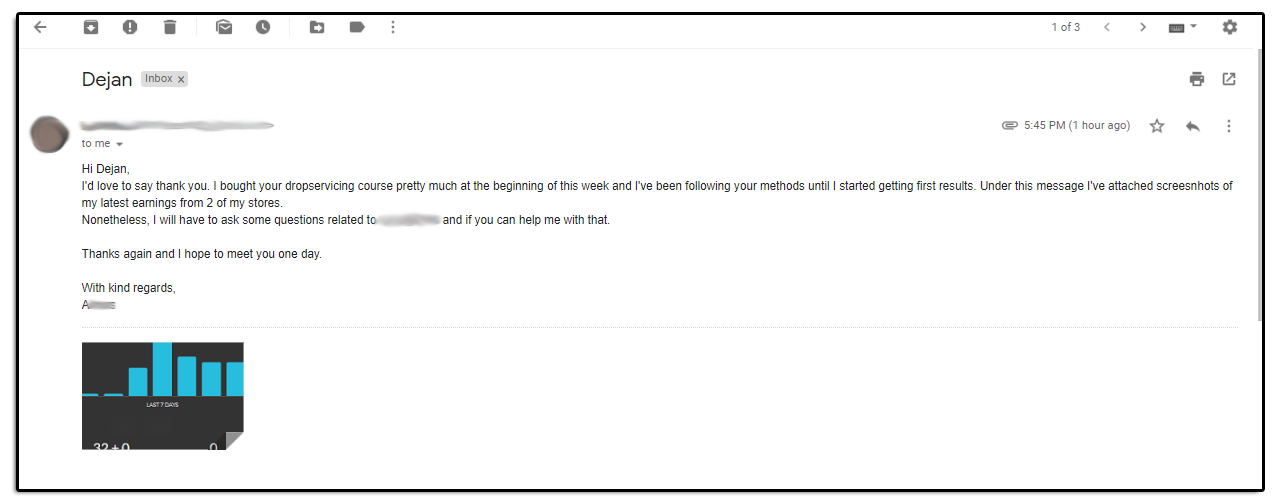Viewport: 1274px width, 504px height.
Task: Print the entire conversation
Action: 1197,79
